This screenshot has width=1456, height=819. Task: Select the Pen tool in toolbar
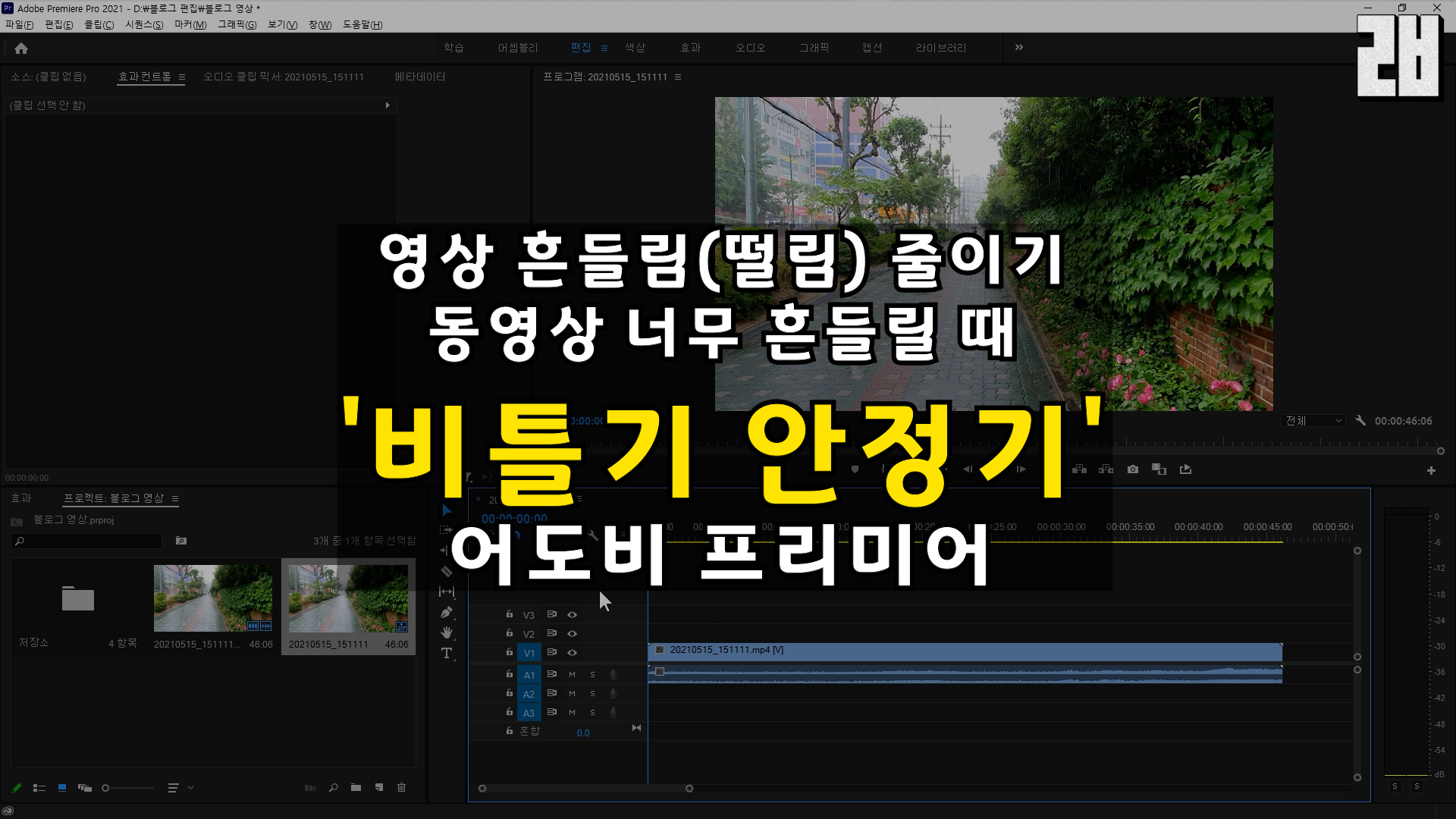(x=447, y=613)
